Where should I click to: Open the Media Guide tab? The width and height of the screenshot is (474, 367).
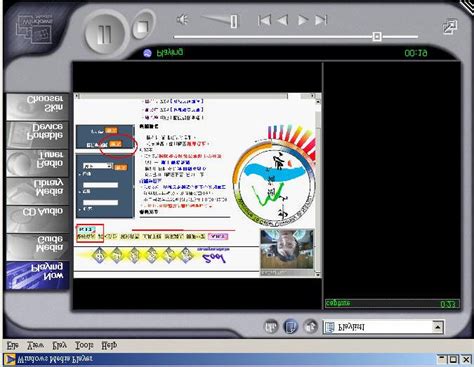click(x=37, y=247)
